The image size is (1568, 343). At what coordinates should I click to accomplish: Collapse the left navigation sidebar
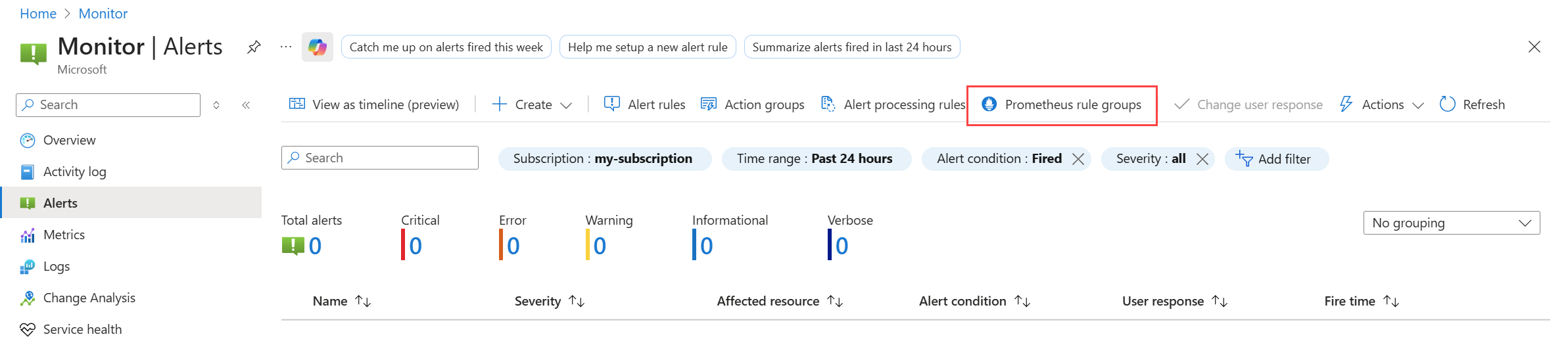coord(246,105)
